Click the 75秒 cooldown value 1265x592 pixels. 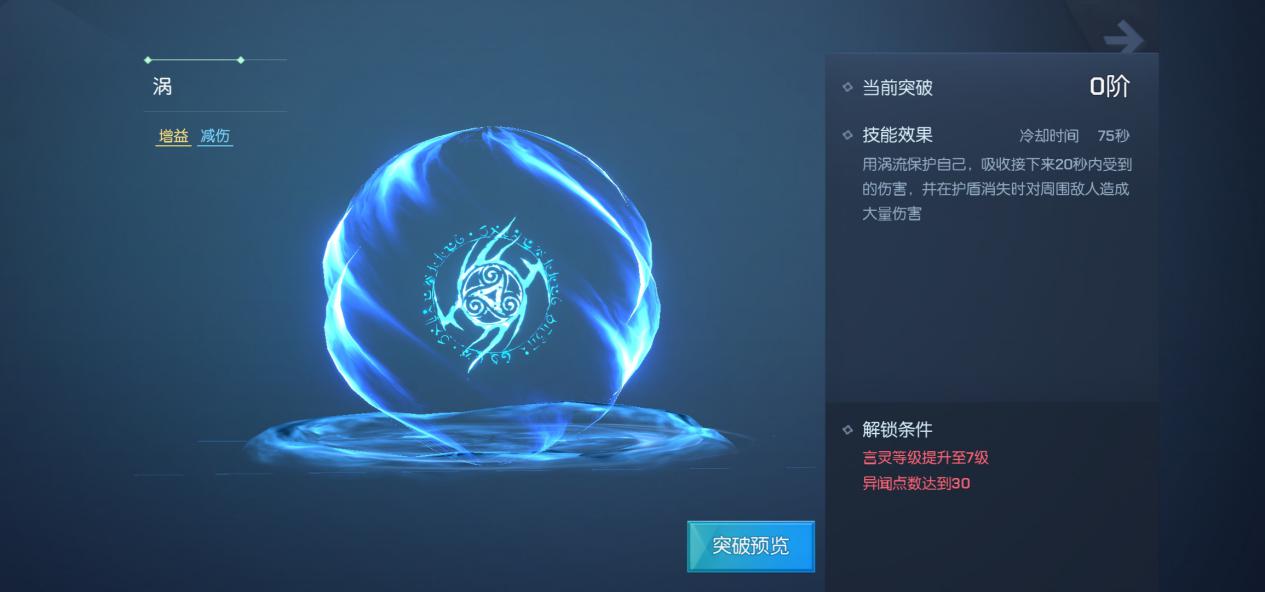1114,135
